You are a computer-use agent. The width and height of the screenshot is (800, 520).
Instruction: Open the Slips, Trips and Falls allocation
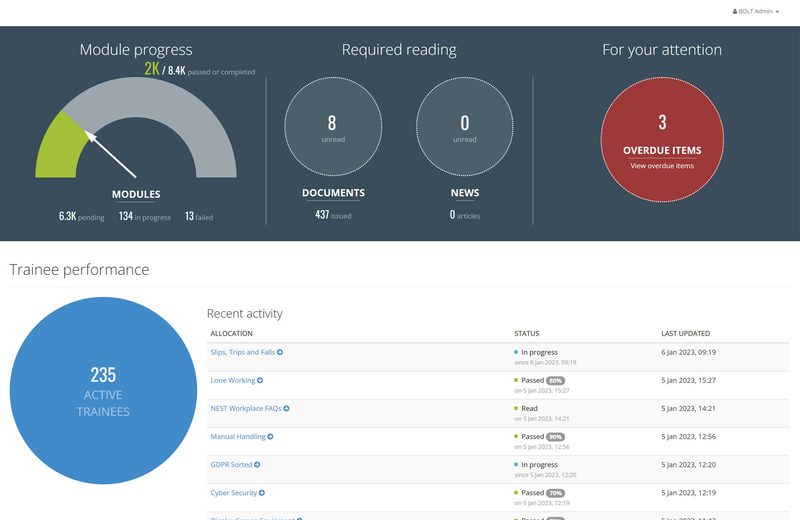point(242,352)
